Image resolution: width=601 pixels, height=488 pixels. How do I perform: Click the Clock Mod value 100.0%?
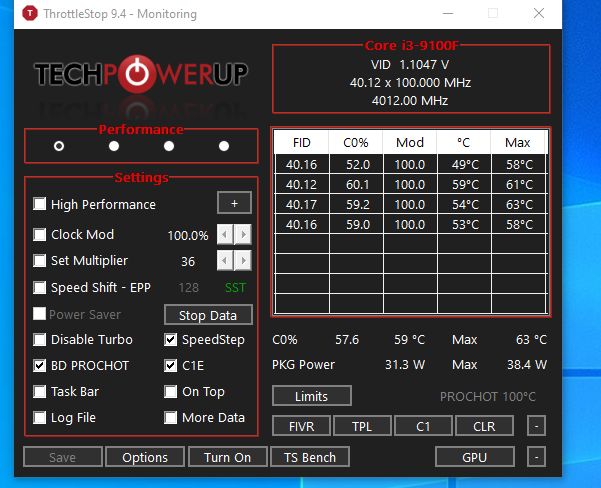188,235
